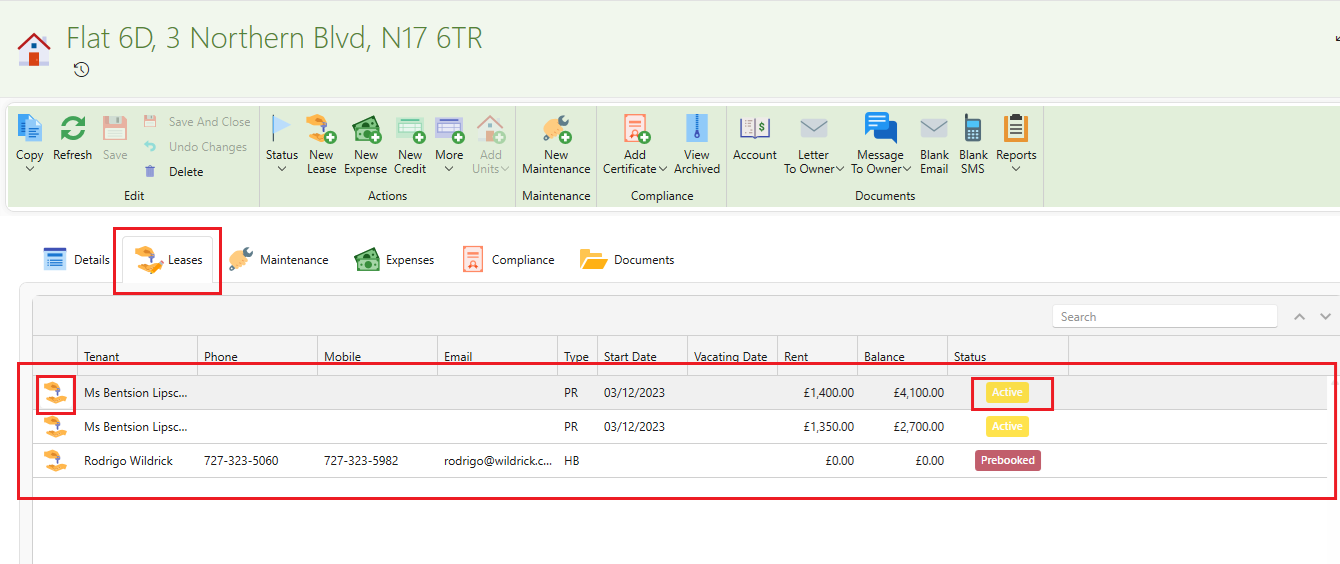Image resolution: width=1340 pixels, height=564 pixels.
Task: Open the Account ledger icon
Action: point(754,129)
